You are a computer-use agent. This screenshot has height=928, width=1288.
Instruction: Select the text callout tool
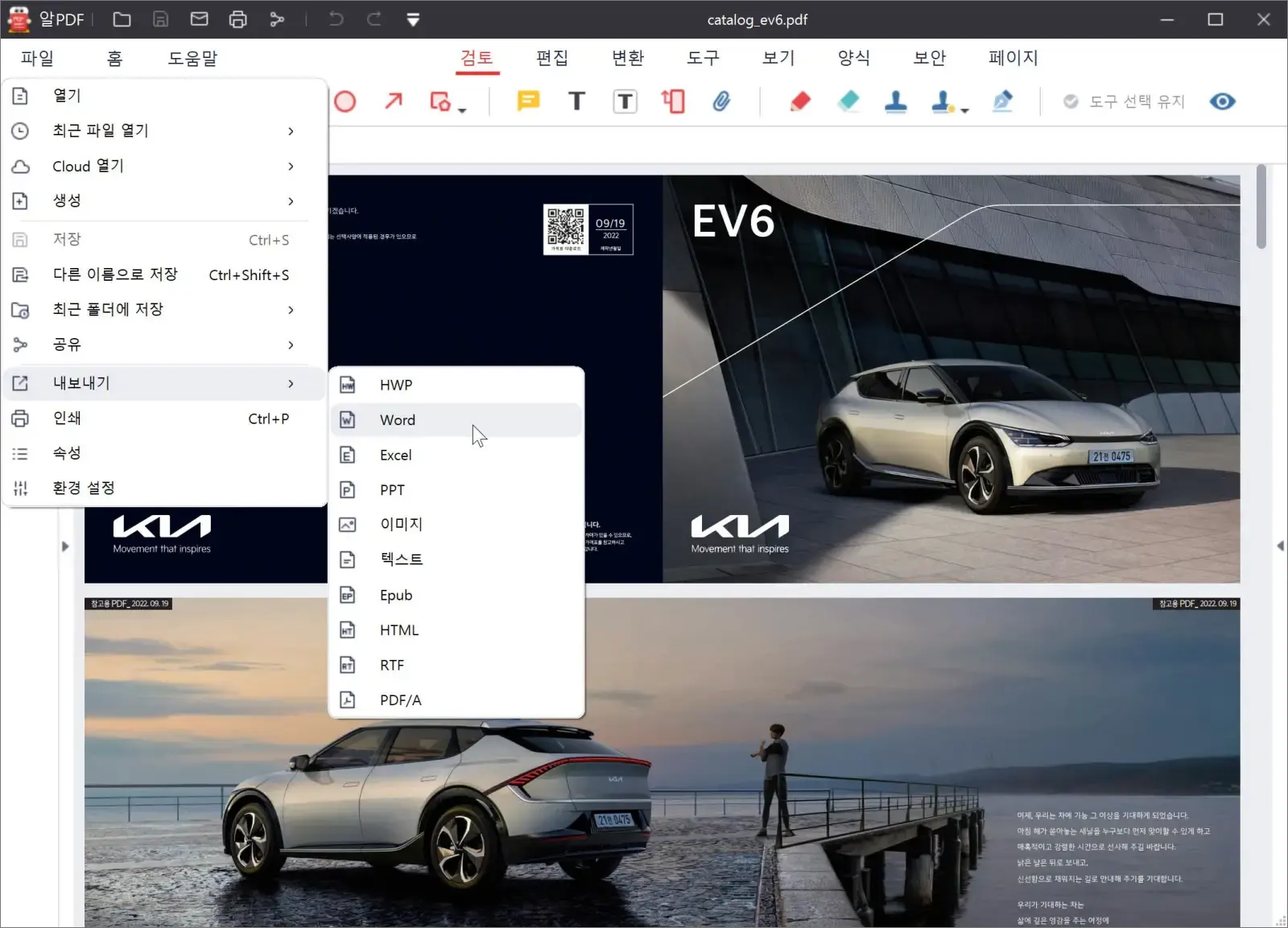point(673,101)
